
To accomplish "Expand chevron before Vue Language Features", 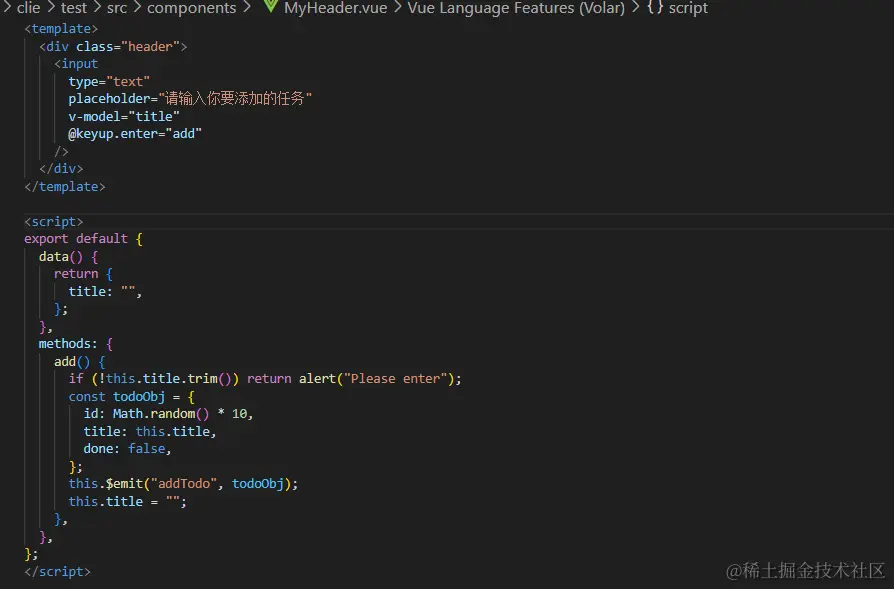I will pos(397,7).
